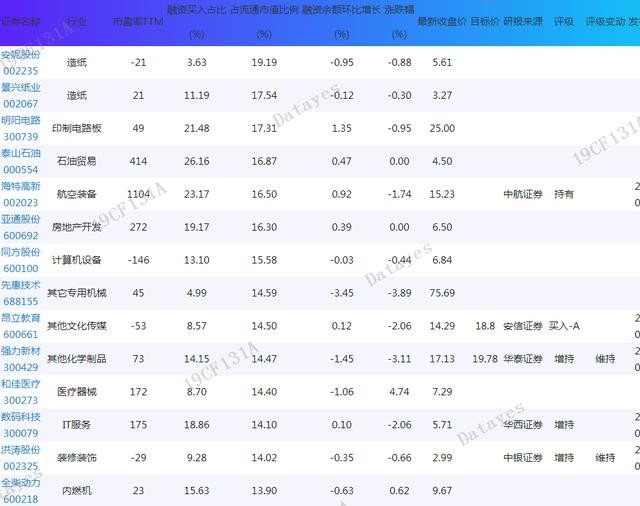Select the 行业 column header

click(76, 21)
